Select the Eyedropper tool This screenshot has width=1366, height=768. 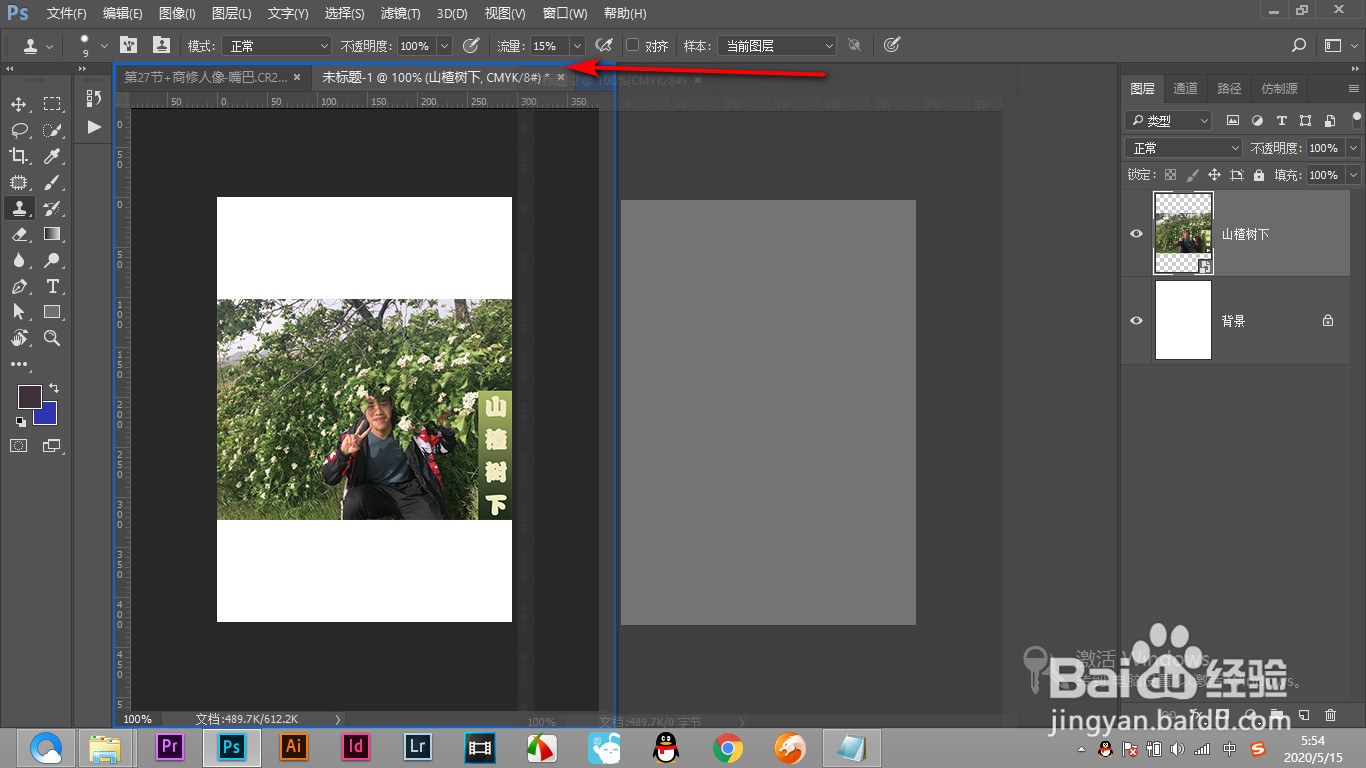[x=52, y=156]
